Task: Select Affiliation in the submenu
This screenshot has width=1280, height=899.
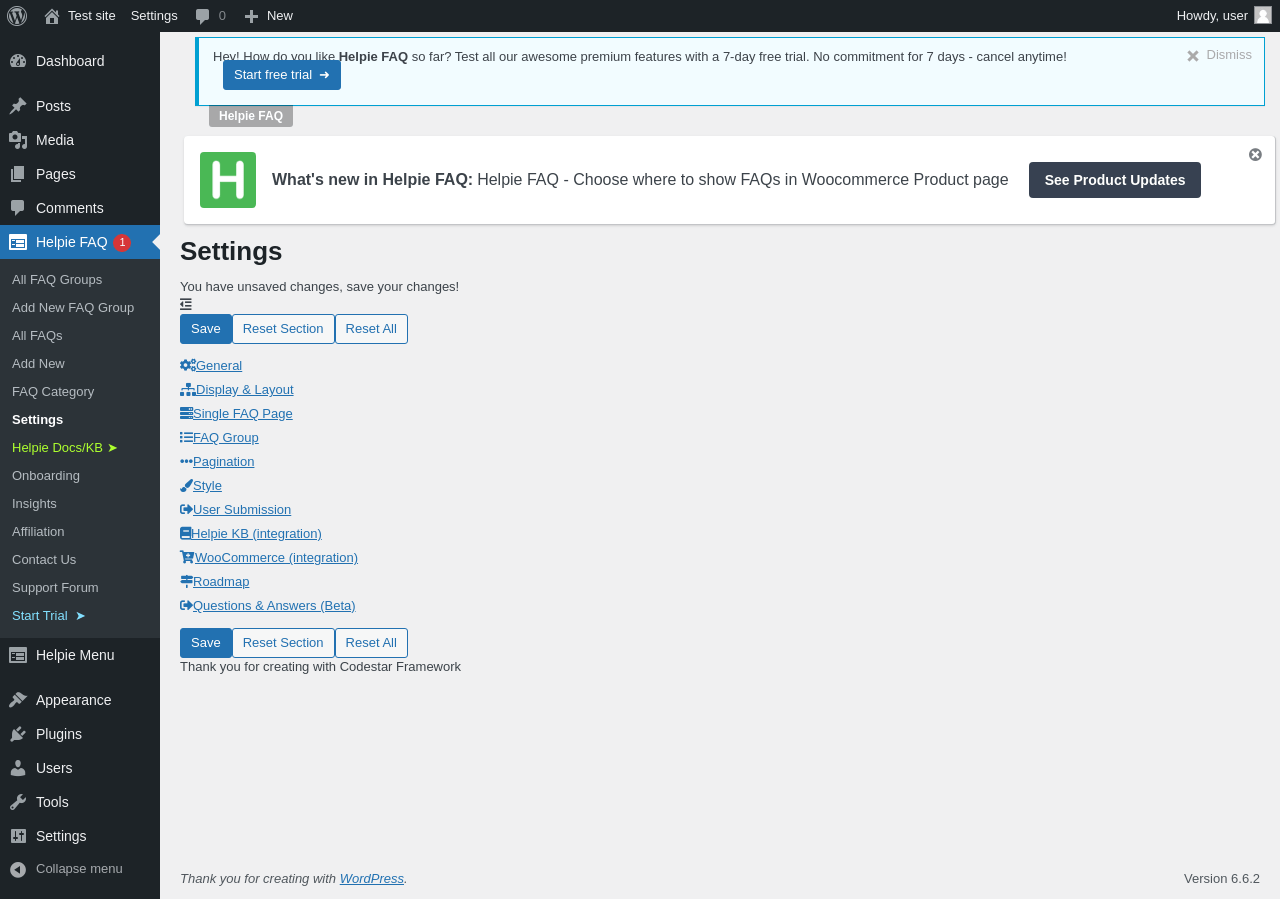Action: (38, 531)
